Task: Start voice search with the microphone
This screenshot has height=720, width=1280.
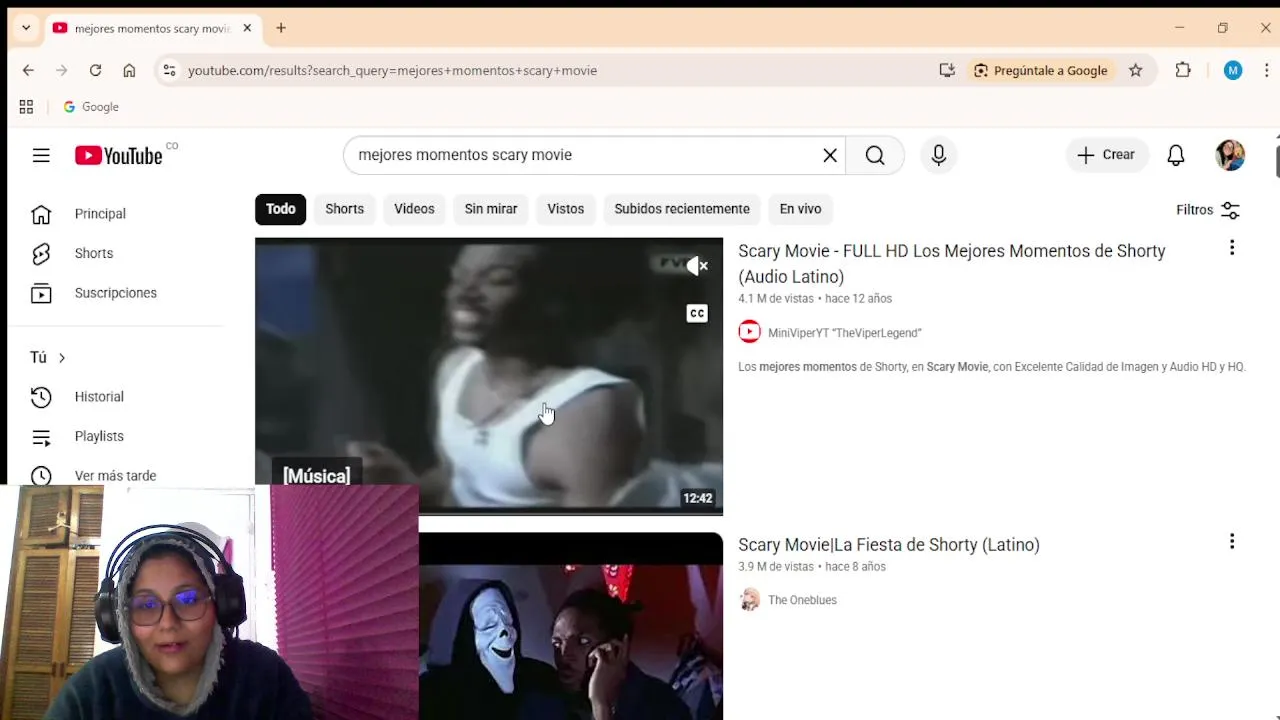Action: click(939, 155)
